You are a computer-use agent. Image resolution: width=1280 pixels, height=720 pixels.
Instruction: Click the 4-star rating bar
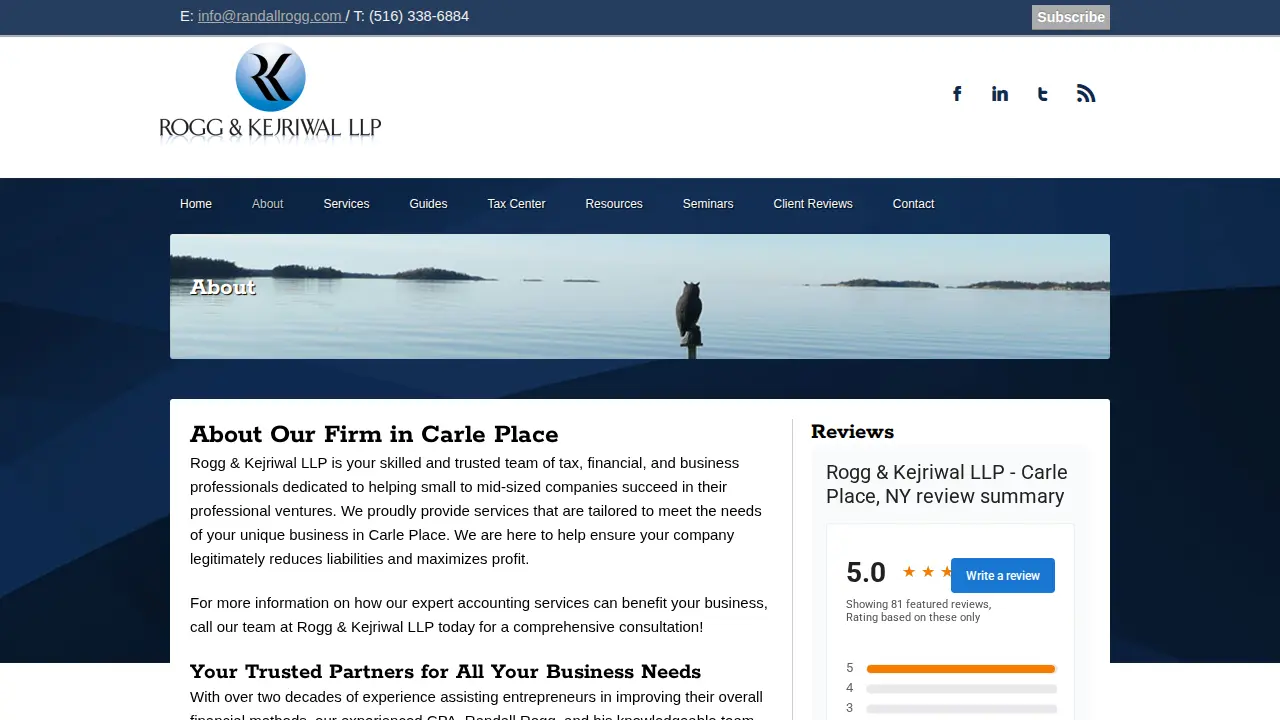961,689
